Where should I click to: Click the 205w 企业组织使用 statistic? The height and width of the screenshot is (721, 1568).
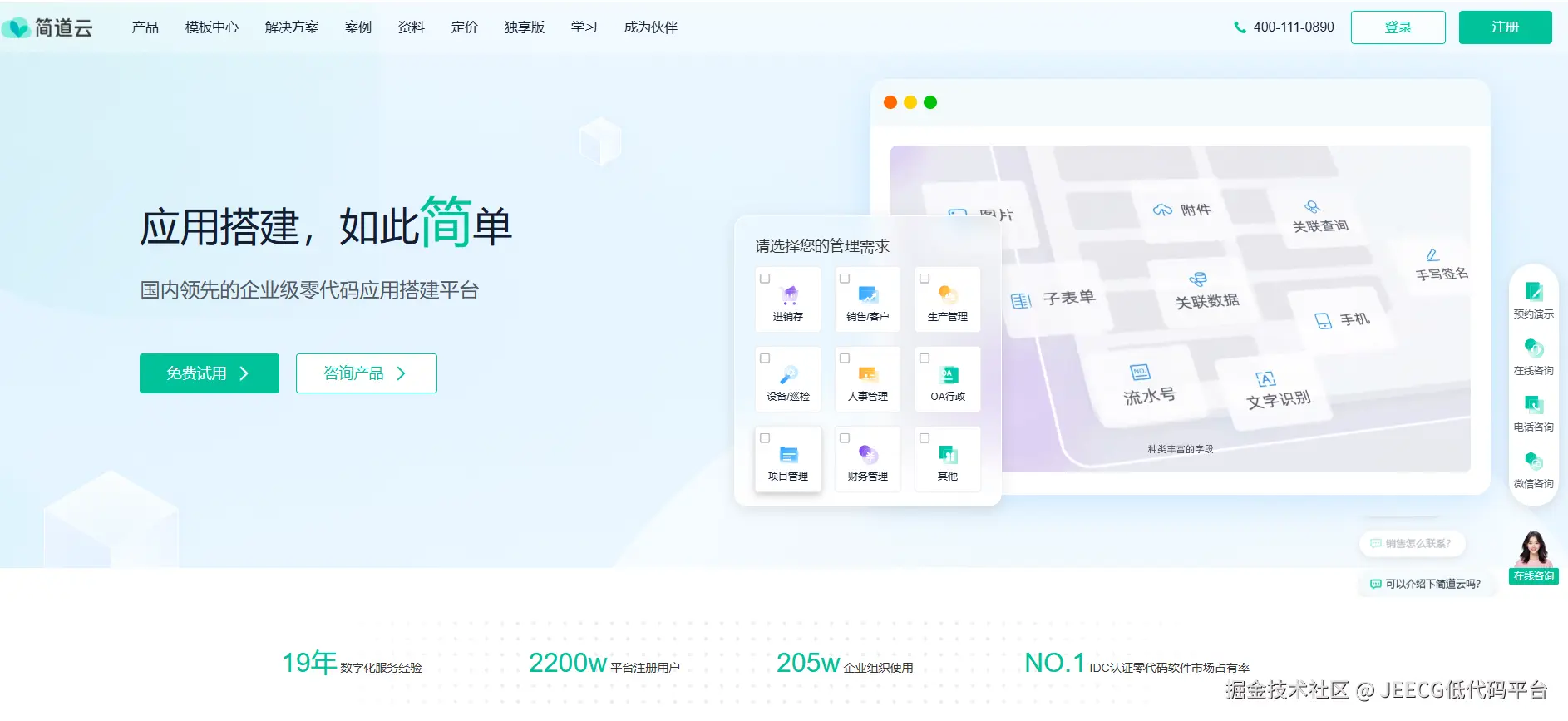pyautogui.click(x=845, y=663)
